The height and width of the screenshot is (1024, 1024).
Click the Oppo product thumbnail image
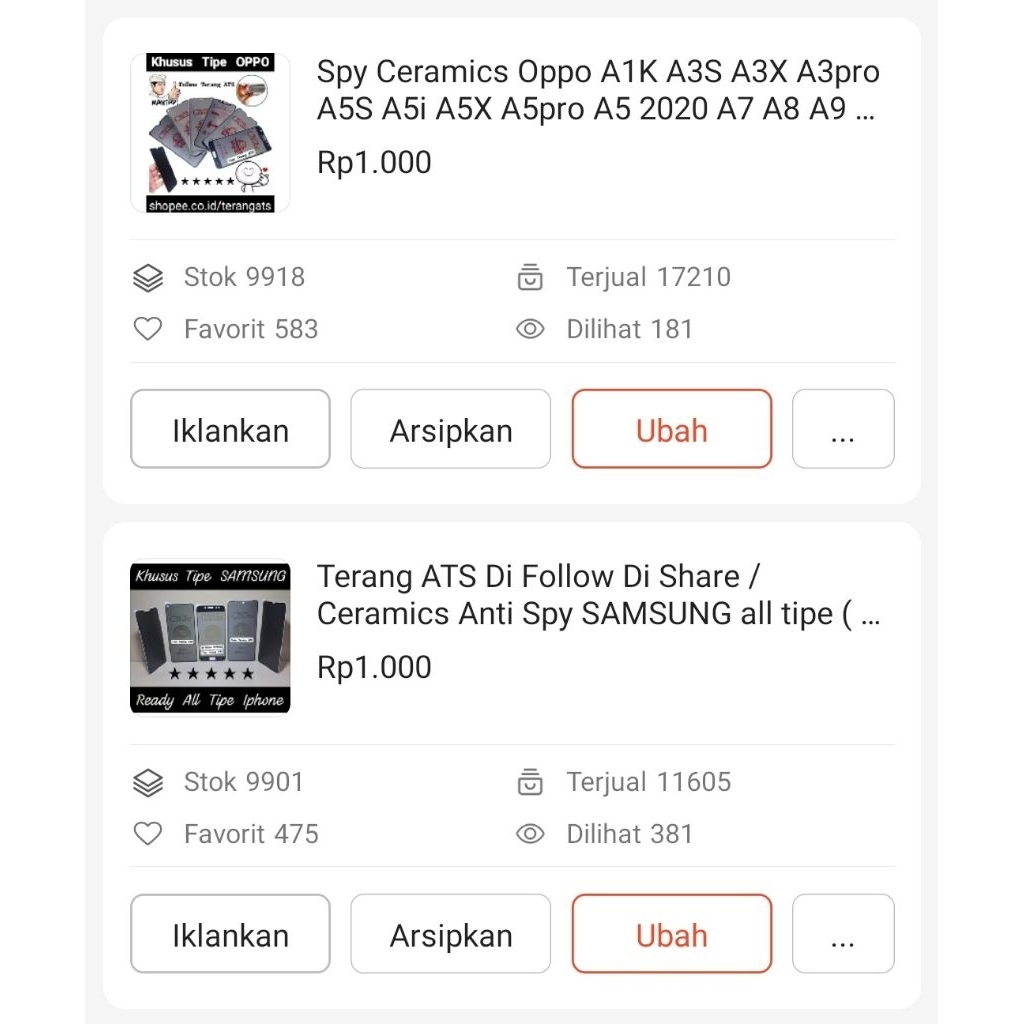coord(209,132)
